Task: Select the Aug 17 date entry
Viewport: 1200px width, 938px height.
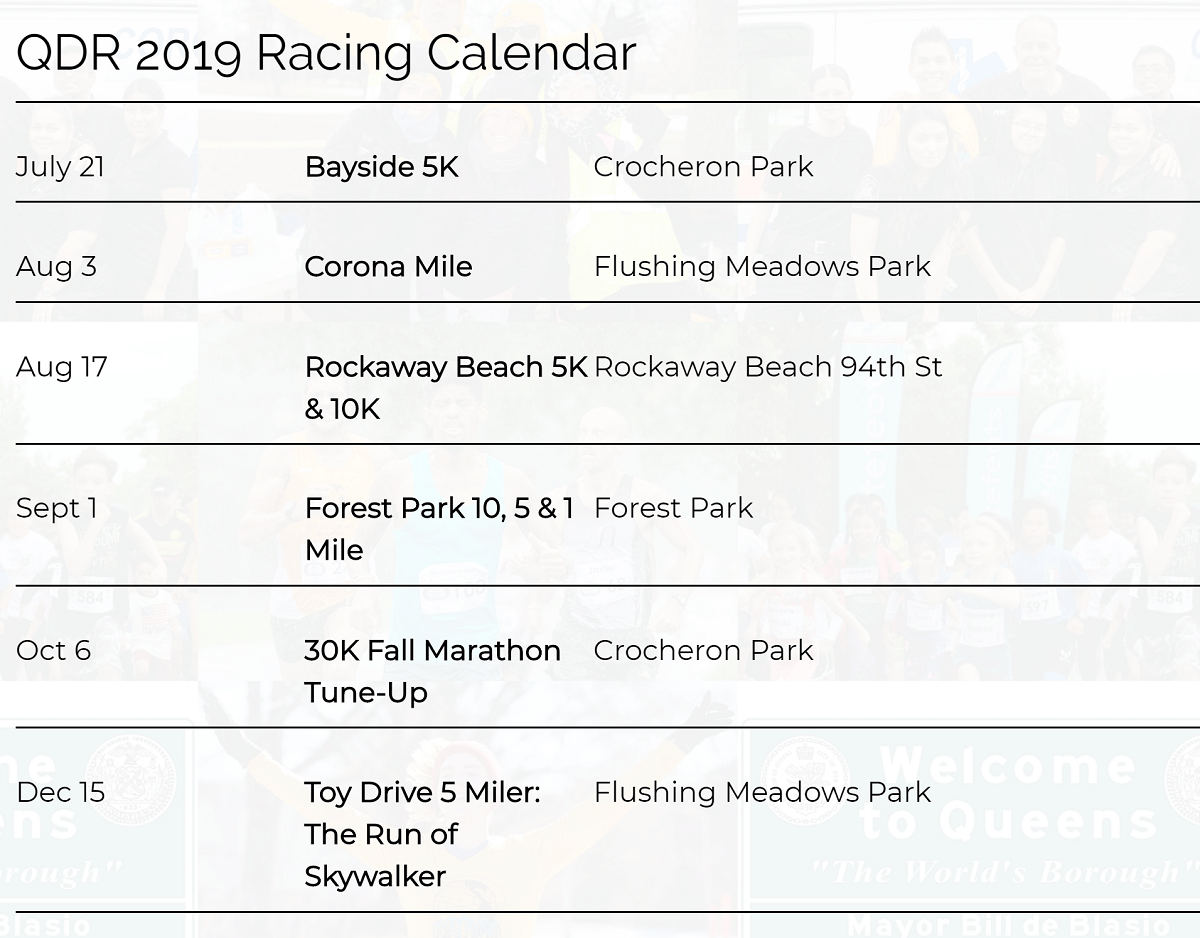Action: [61, 367]
